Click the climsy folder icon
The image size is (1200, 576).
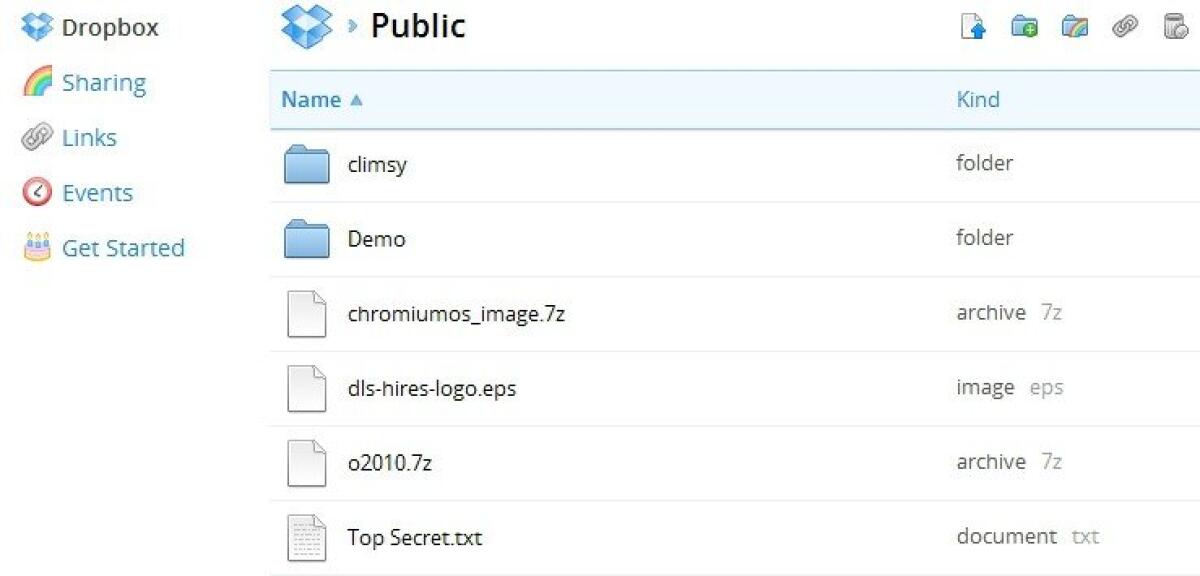[x=306, y=163]
